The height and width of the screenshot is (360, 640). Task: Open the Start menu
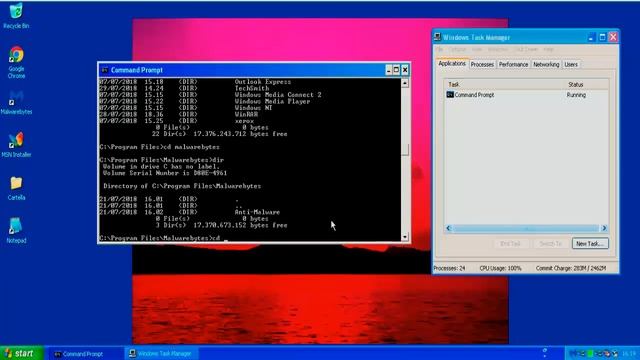(21, 353)
